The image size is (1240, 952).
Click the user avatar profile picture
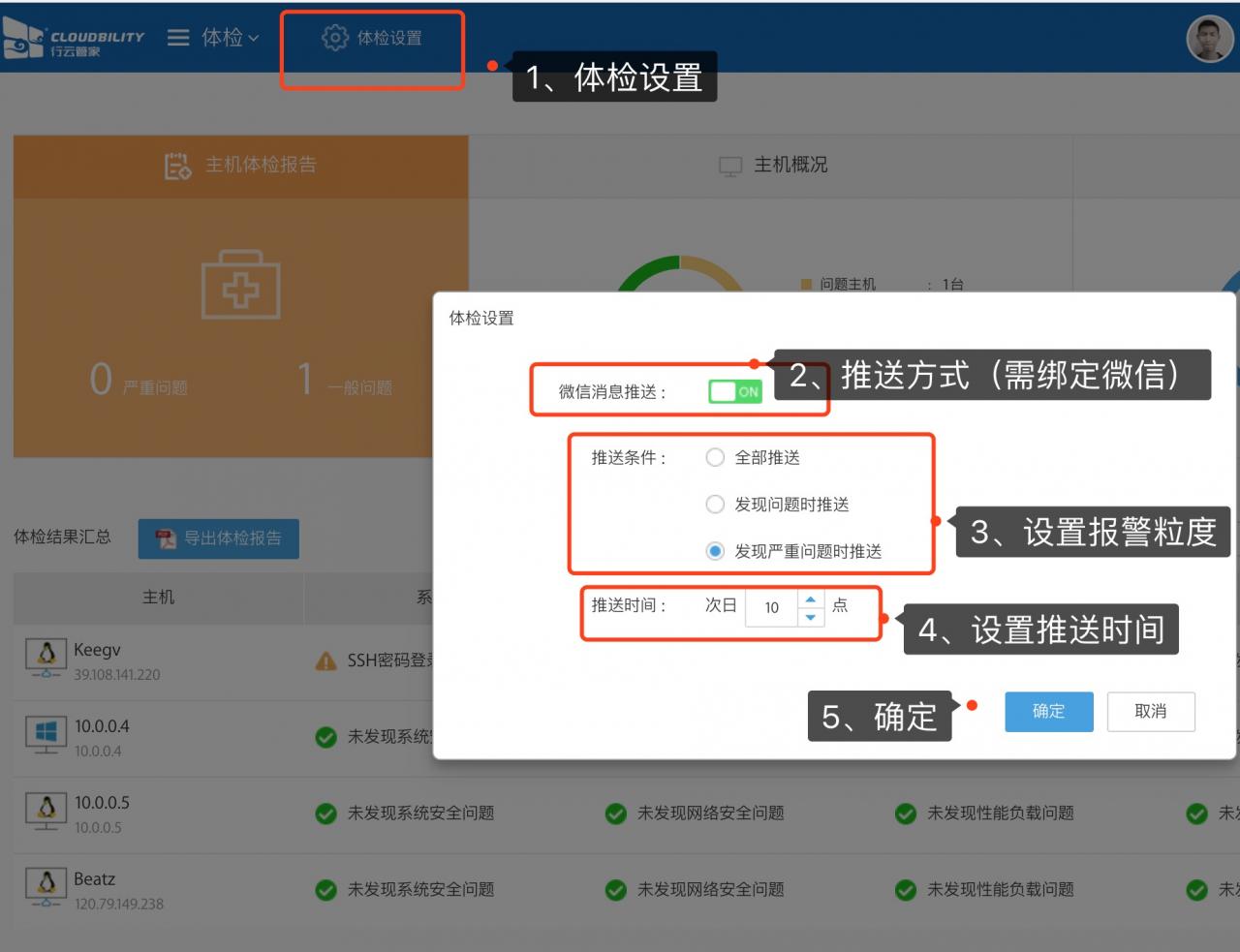(1209, 39)
